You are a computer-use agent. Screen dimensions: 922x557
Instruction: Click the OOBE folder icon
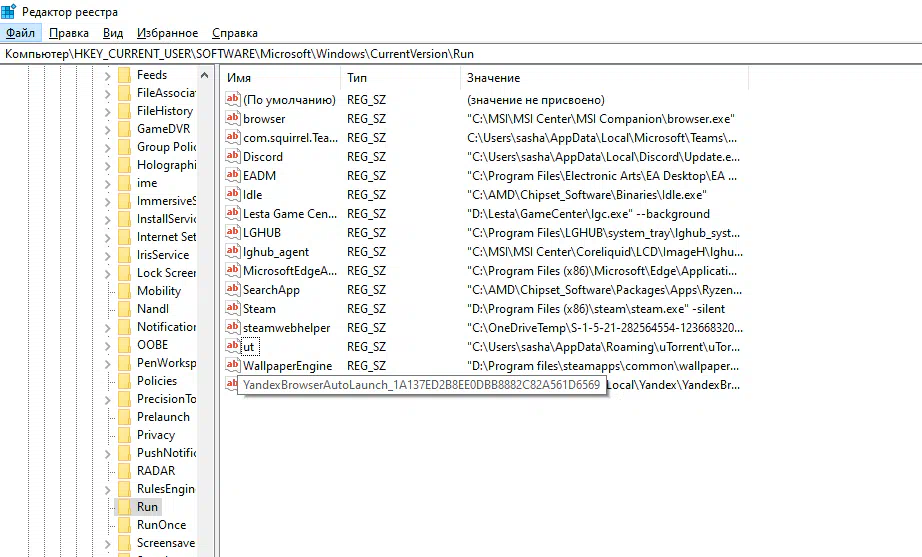pyautogui.click(x=124, y=345)
